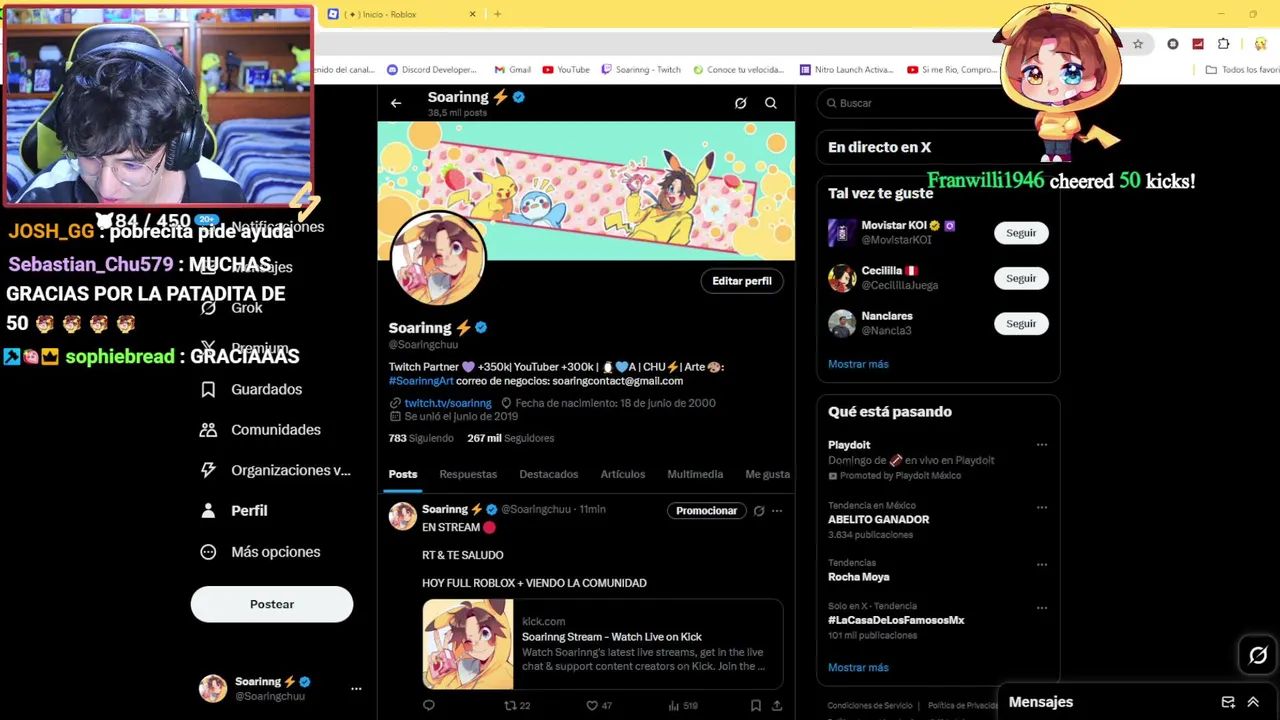Open the Kick stream link card
The image size is (1280, 720).
[x=602, y=644]
